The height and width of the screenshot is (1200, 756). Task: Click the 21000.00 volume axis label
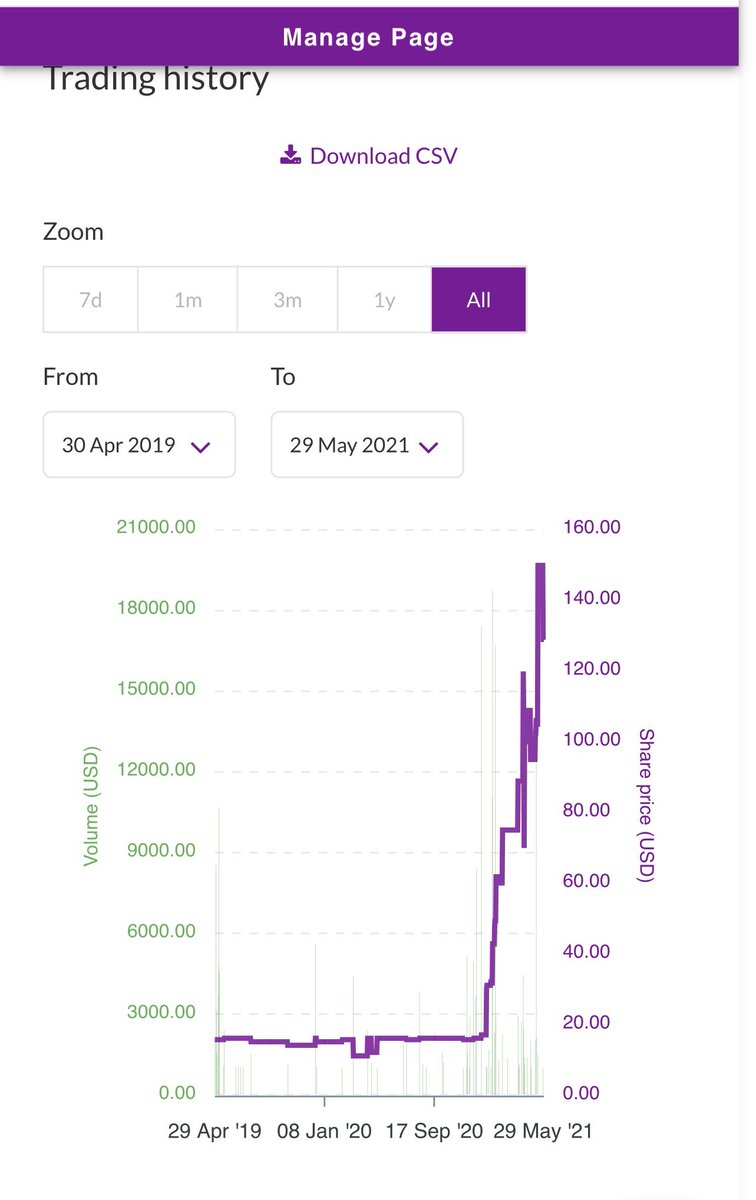tap(156, 527)
